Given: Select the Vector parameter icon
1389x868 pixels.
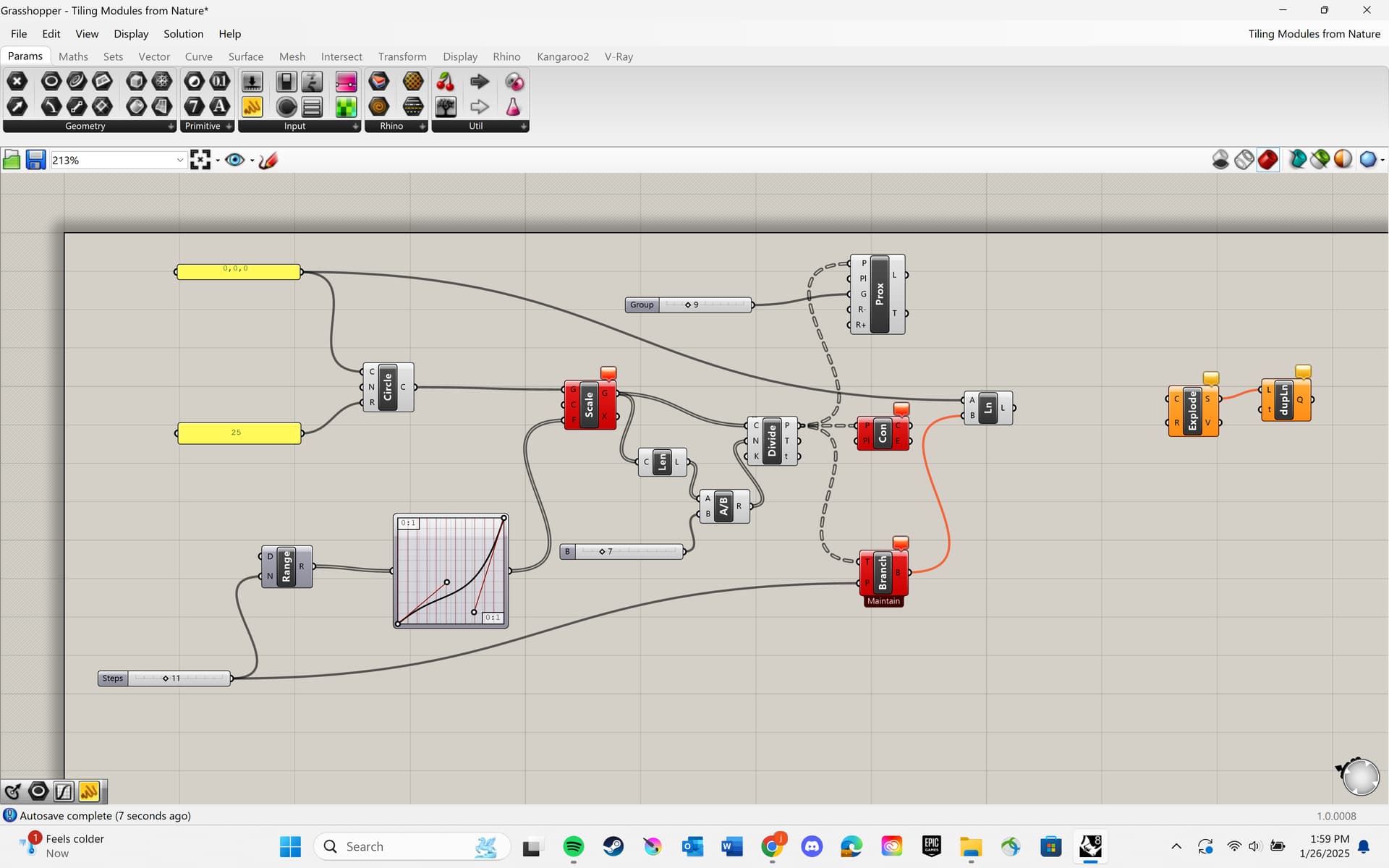Looking at the screenshot, I should pos(17,107).
